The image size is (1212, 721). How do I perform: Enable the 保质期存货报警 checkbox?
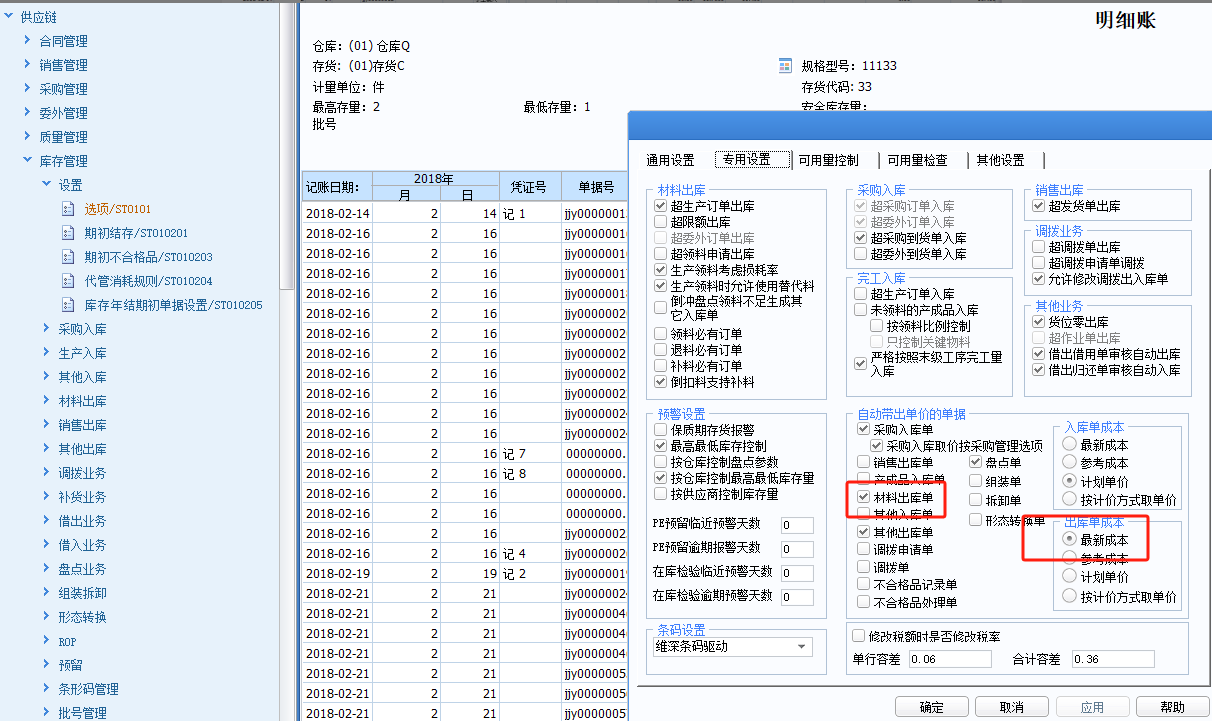pyautogui.click(x=660, y=429)
